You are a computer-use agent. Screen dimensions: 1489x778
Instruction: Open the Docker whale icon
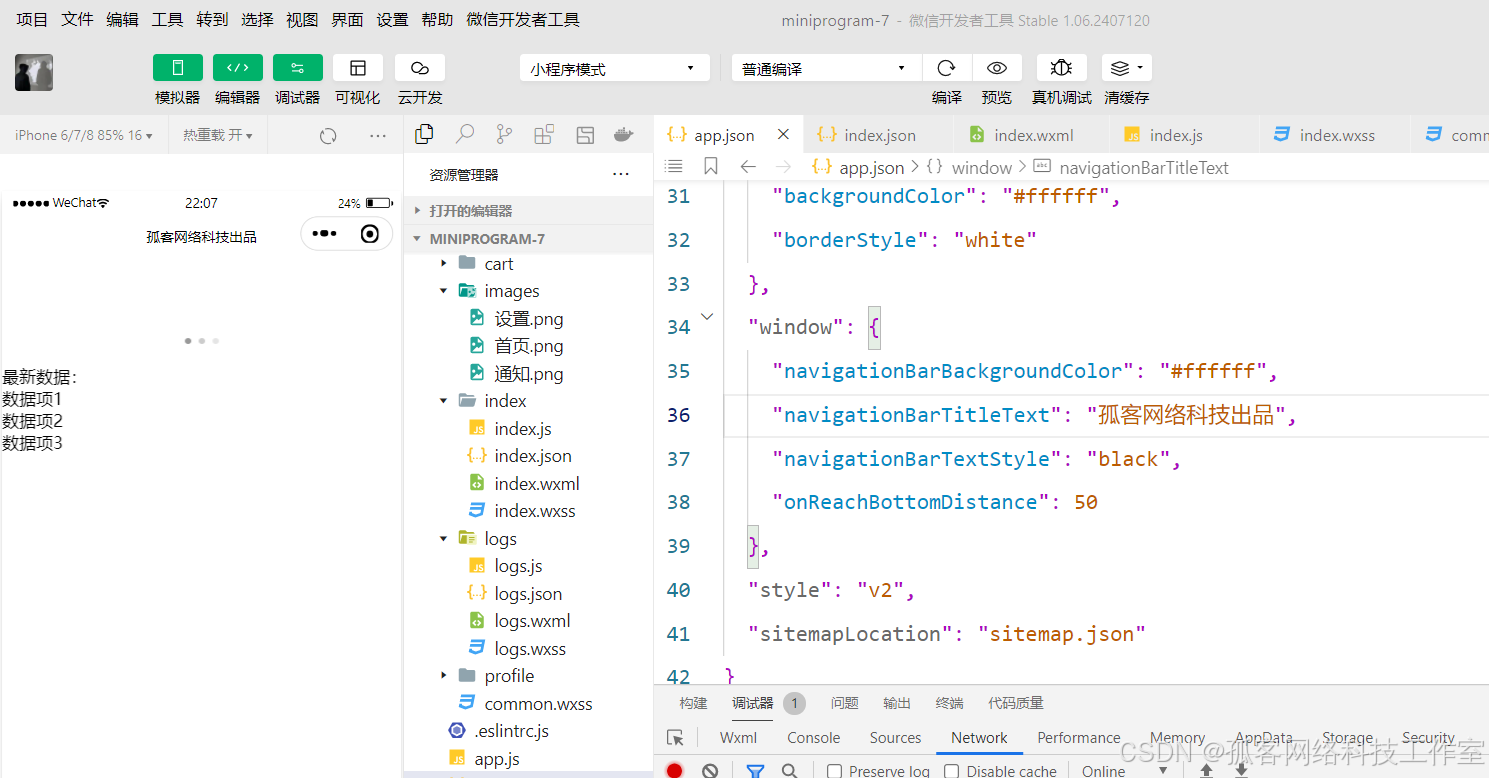pos(623,135)
